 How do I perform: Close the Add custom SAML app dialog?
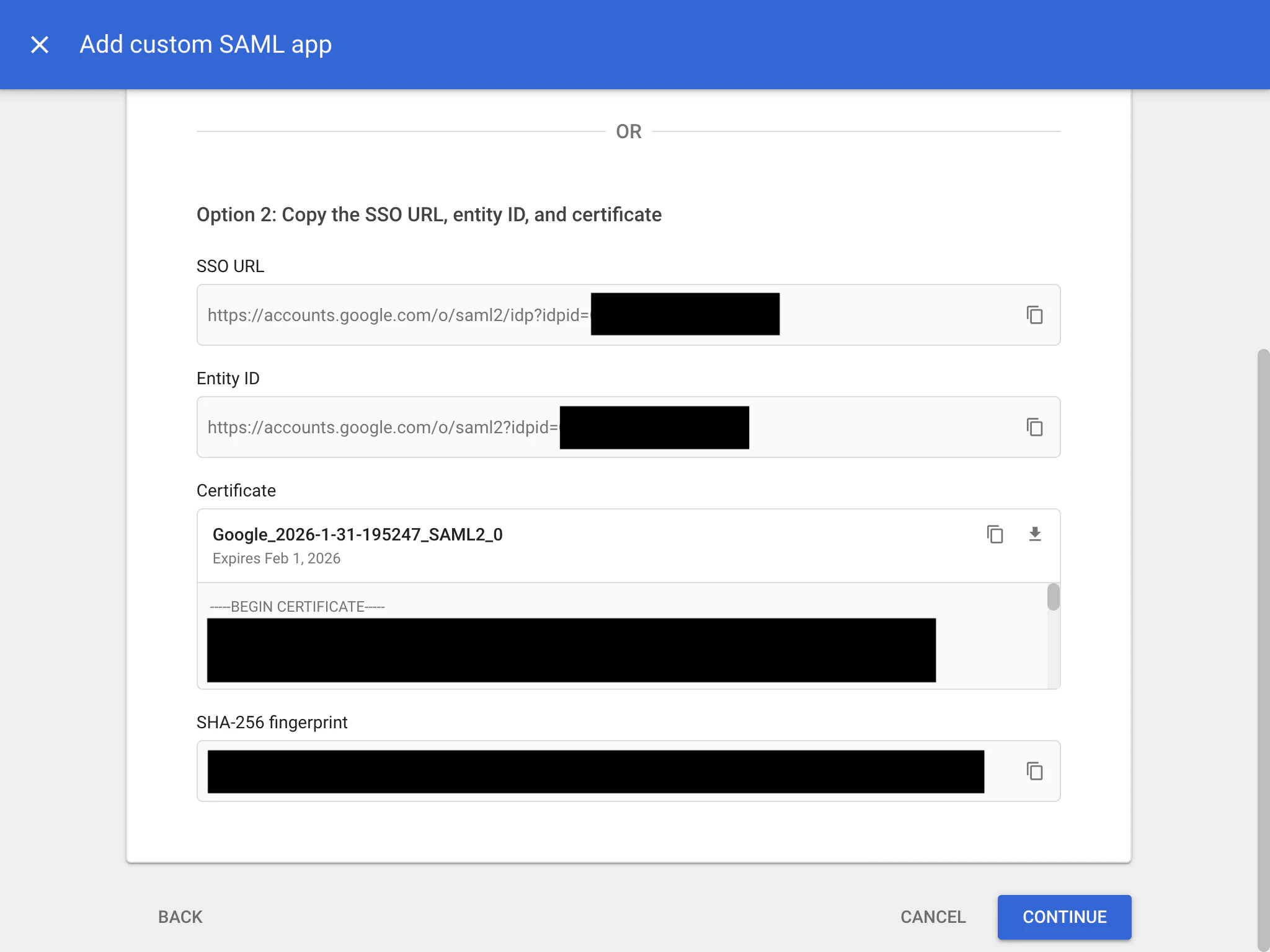point(40,45)
